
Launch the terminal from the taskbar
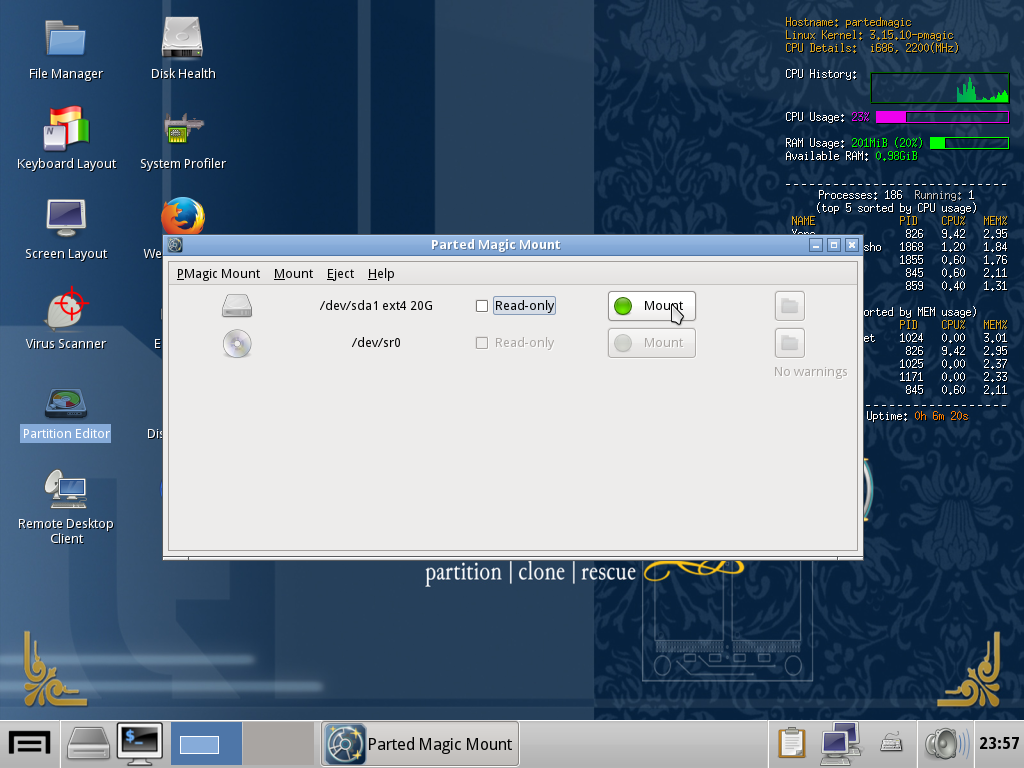(140, 744)
